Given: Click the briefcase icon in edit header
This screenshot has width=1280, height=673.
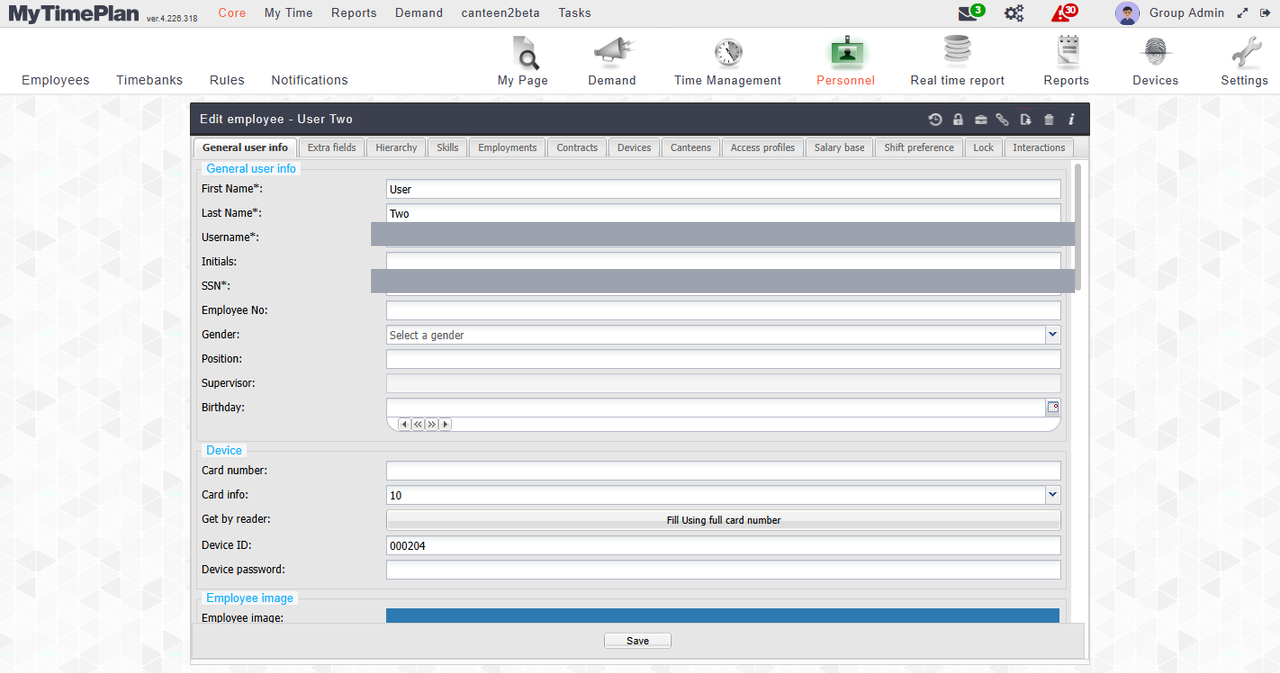Looking at the screenshot, I should tap(981, 119).
